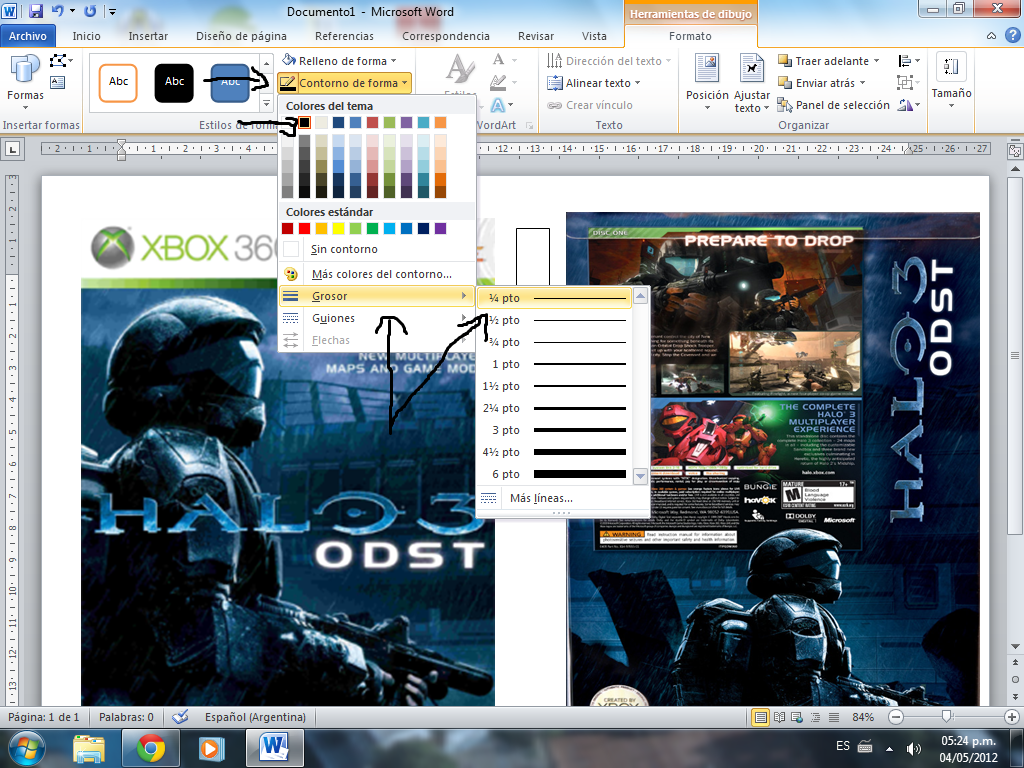1024x768 pixels.
Task: Open the media player taskbar icon
Action: 211,748
